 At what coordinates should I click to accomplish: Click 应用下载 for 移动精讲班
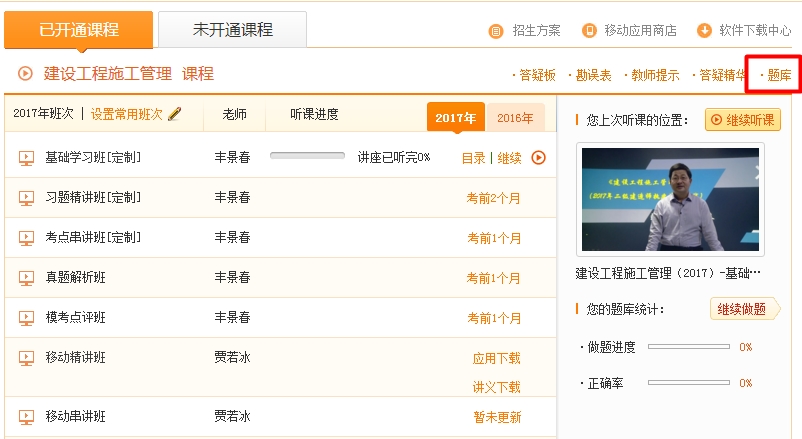(496, 358)
